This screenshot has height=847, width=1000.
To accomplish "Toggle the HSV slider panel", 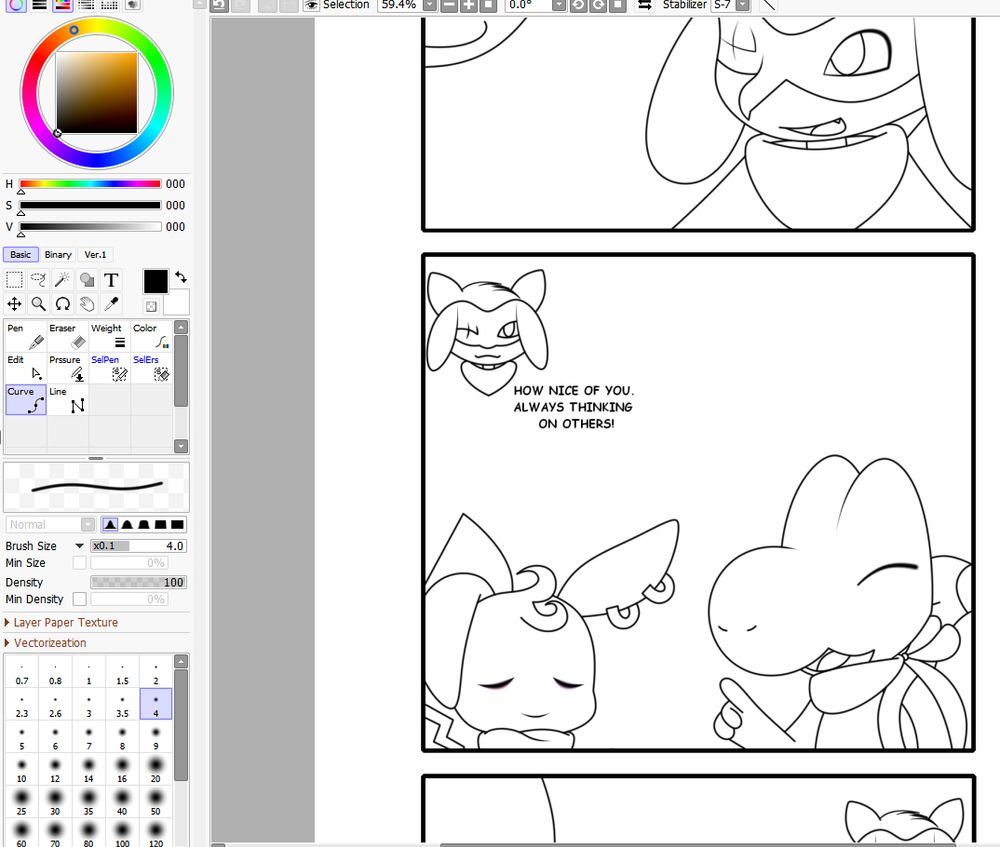I will pyautogui.click(x=62, y=4).
